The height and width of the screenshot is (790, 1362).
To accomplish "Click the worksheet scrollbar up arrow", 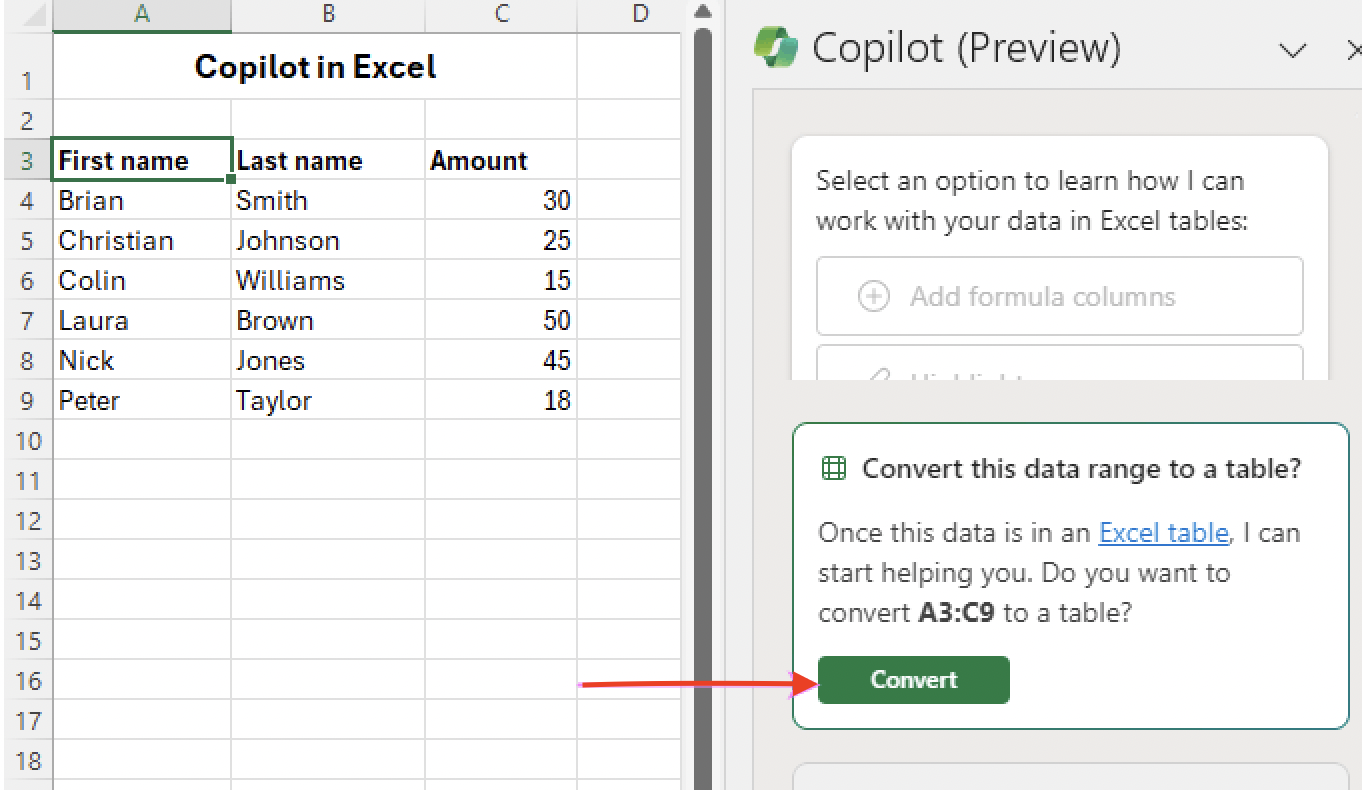I will [702, 13].
